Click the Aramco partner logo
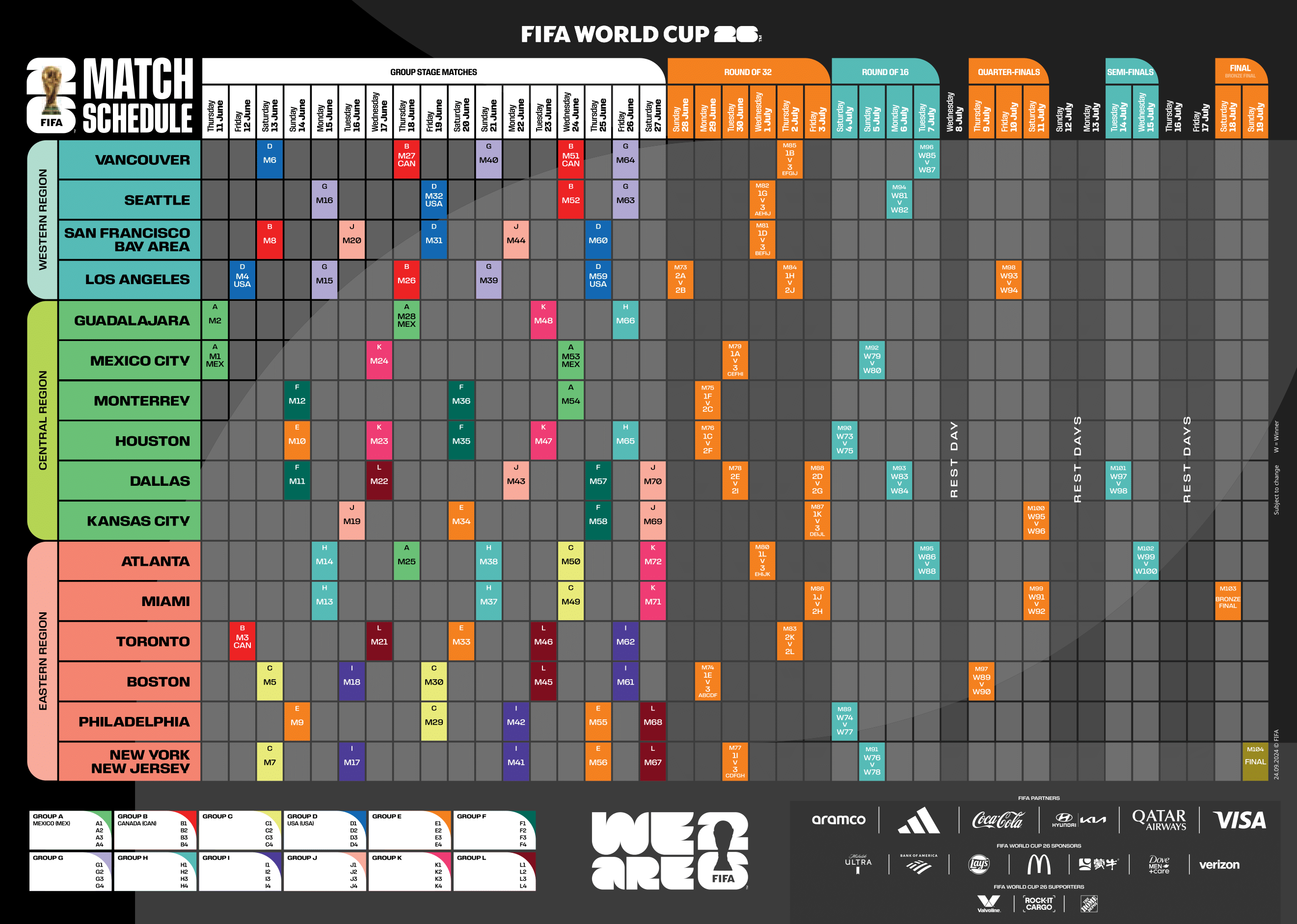 coord(838,820)
